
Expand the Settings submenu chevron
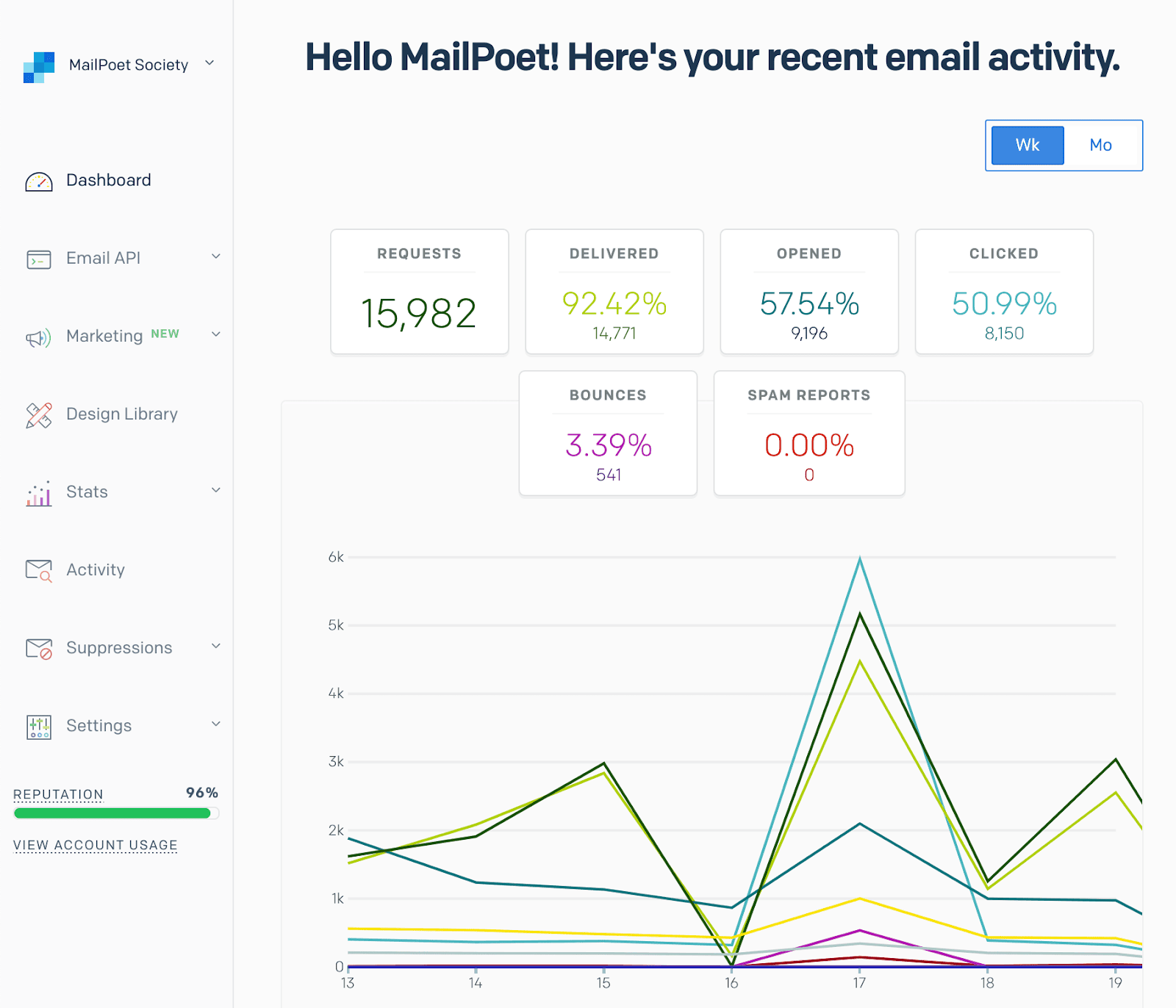click(216, 724)
